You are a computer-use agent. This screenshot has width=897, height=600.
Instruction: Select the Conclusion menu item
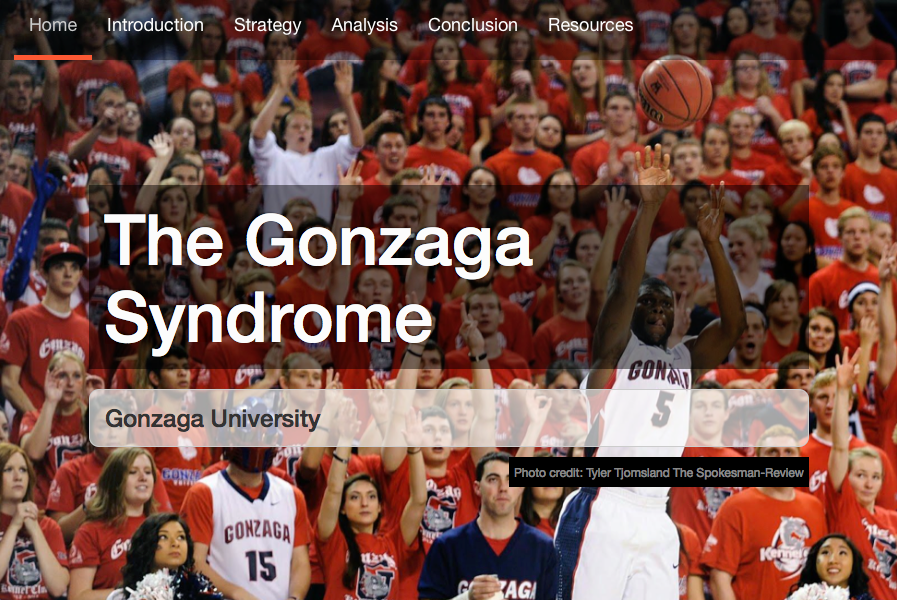click(x=473, y=25)
